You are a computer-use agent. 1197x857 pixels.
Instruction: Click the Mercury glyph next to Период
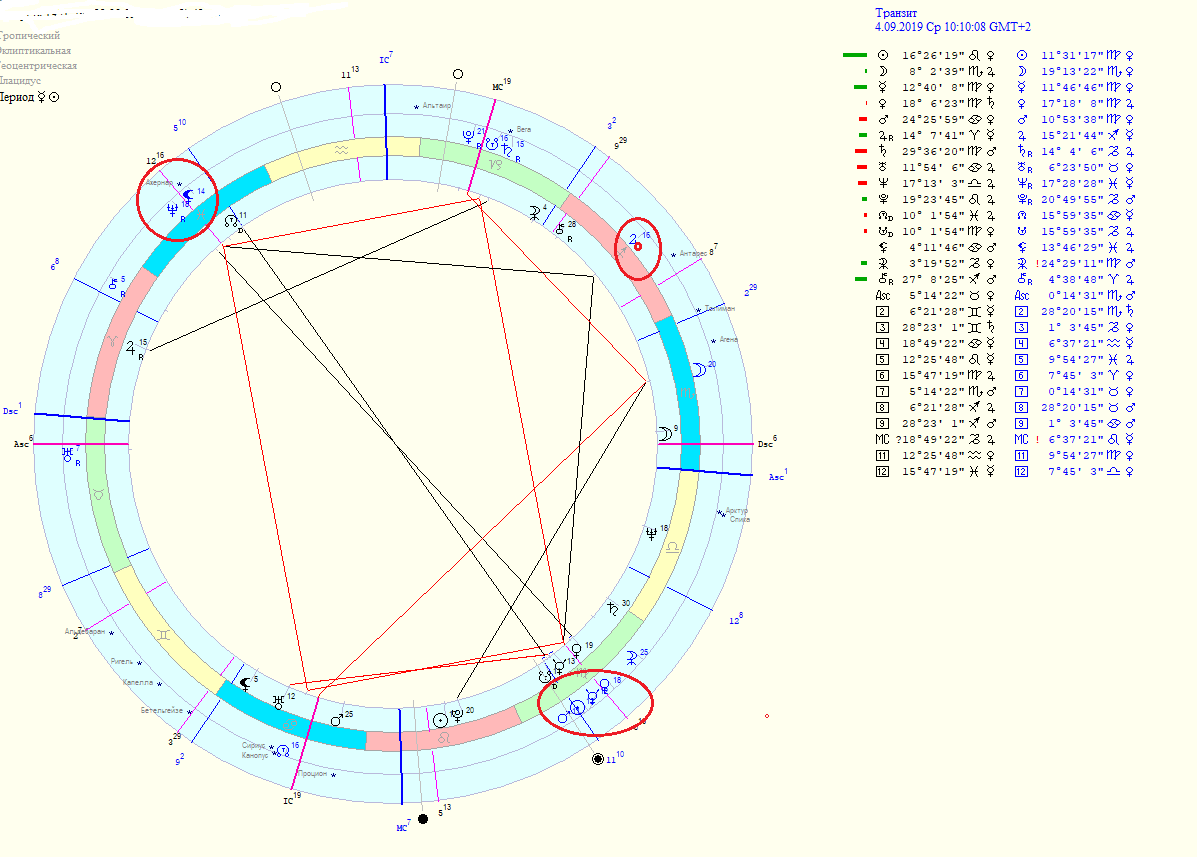42,97
